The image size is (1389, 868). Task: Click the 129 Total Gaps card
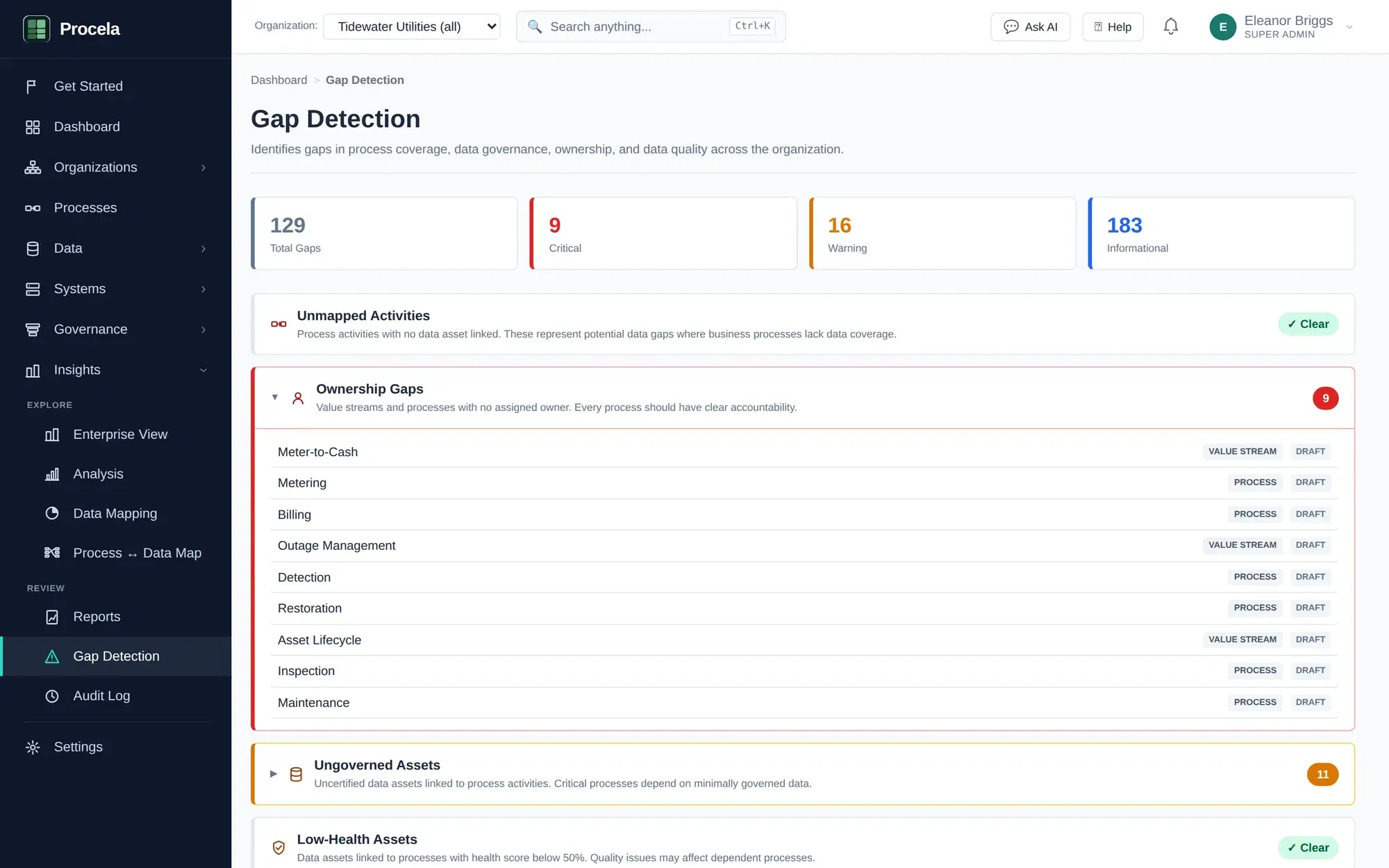[x=384, y=233]
